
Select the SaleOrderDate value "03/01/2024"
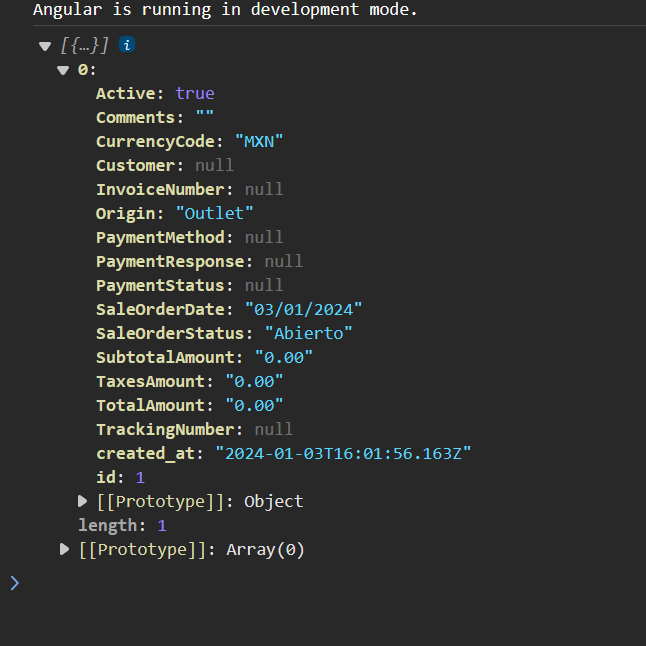pyautogui.click(x=303, y=309)
